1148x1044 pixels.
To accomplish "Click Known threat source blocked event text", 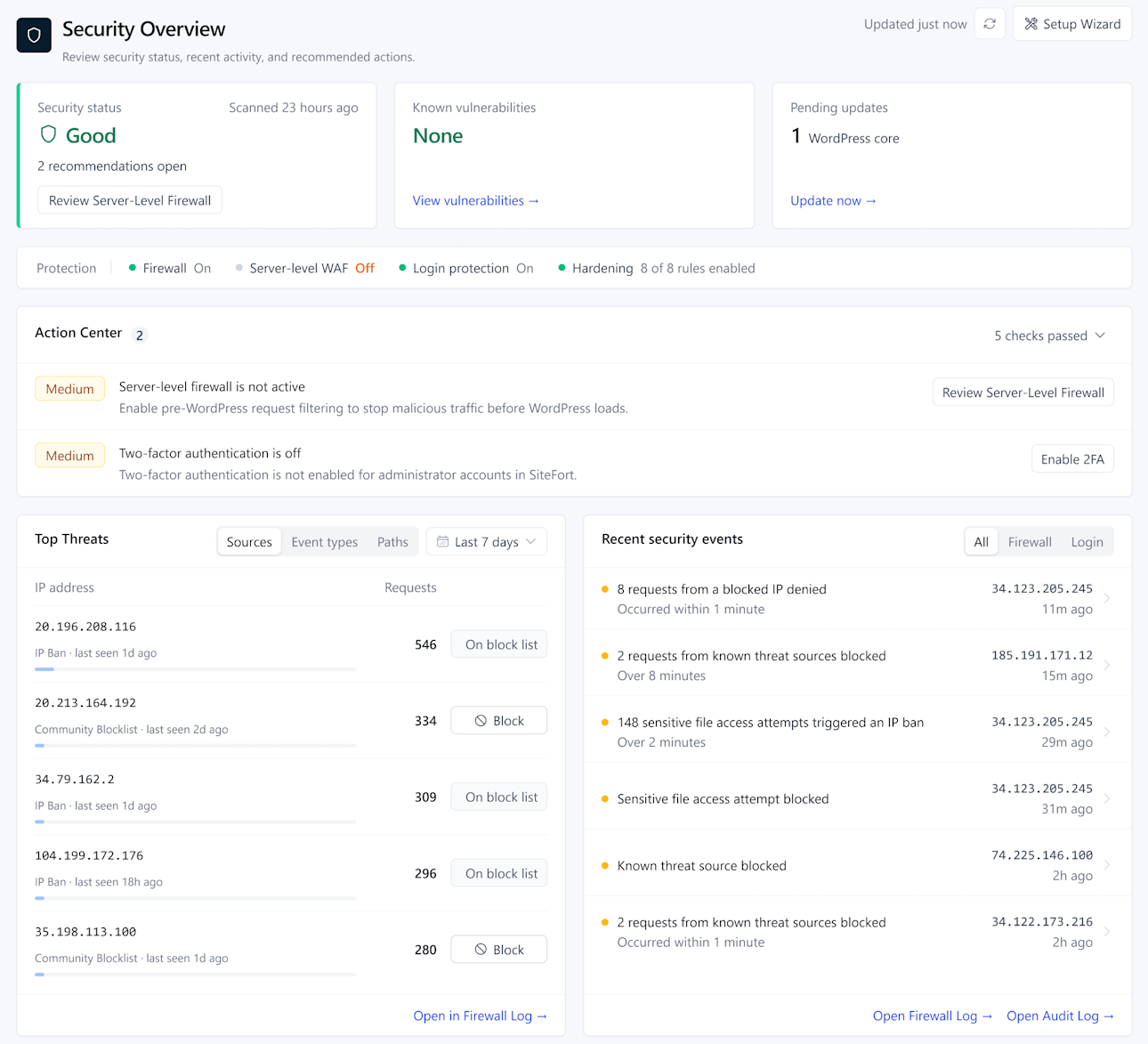I will [x=701, y=865].
